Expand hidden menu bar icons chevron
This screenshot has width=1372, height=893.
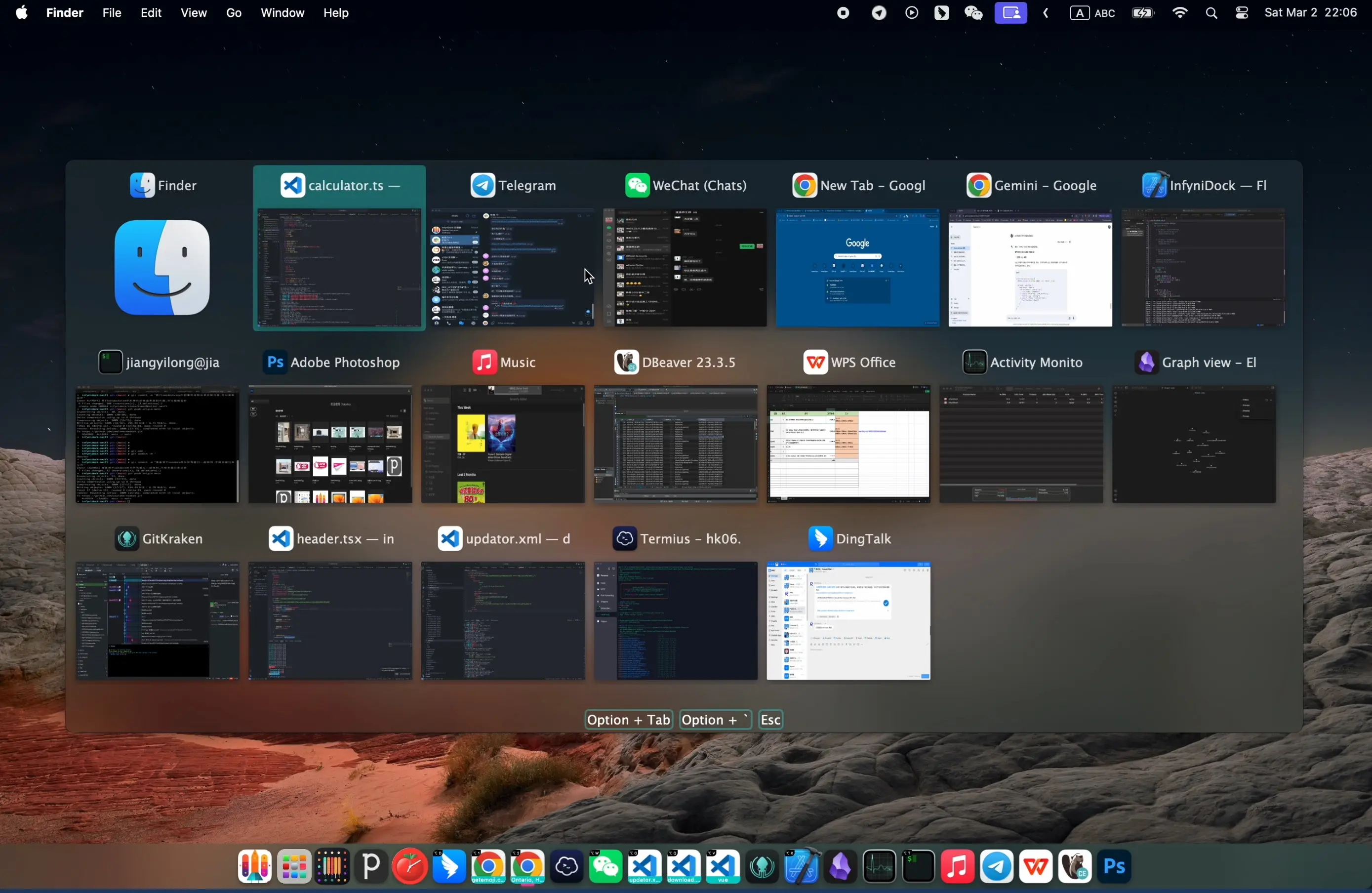pyautogui.click(x=1046, y=13)
